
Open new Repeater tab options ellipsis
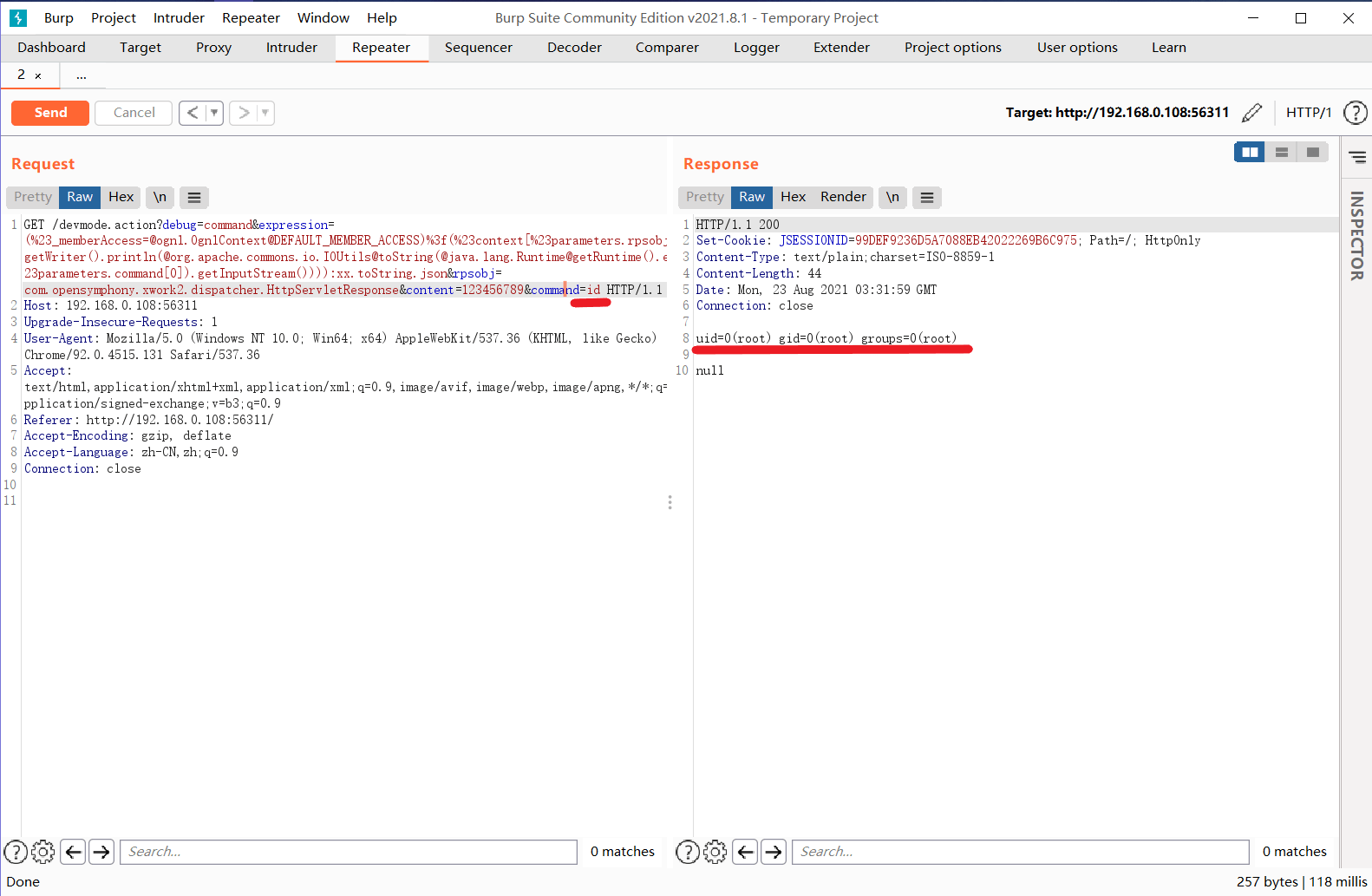coord(82,76)
